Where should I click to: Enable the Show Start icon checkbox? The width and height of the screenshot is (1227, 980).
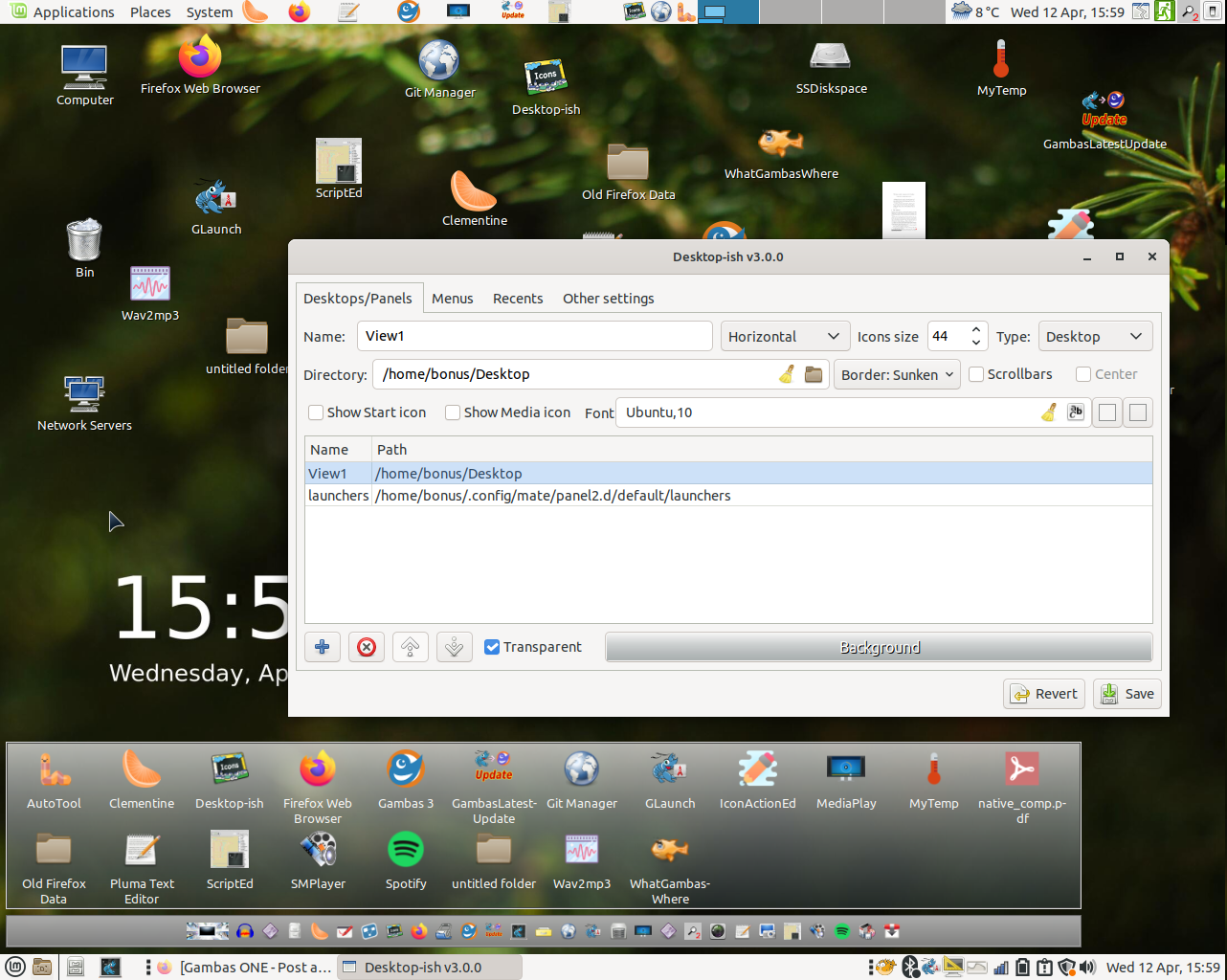pos(316,412)
